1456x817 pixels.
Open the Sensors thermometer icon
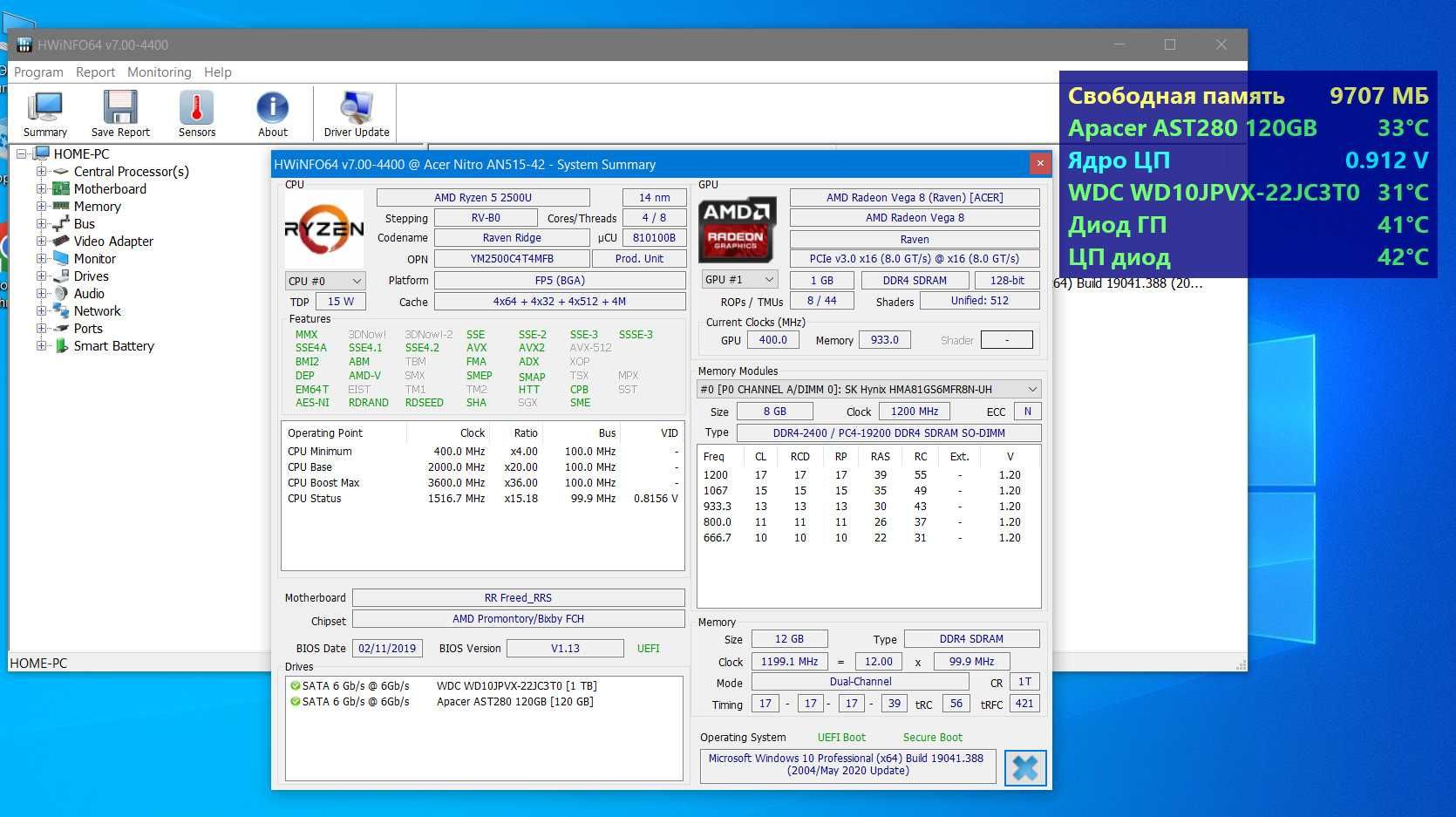click(196, 108)
